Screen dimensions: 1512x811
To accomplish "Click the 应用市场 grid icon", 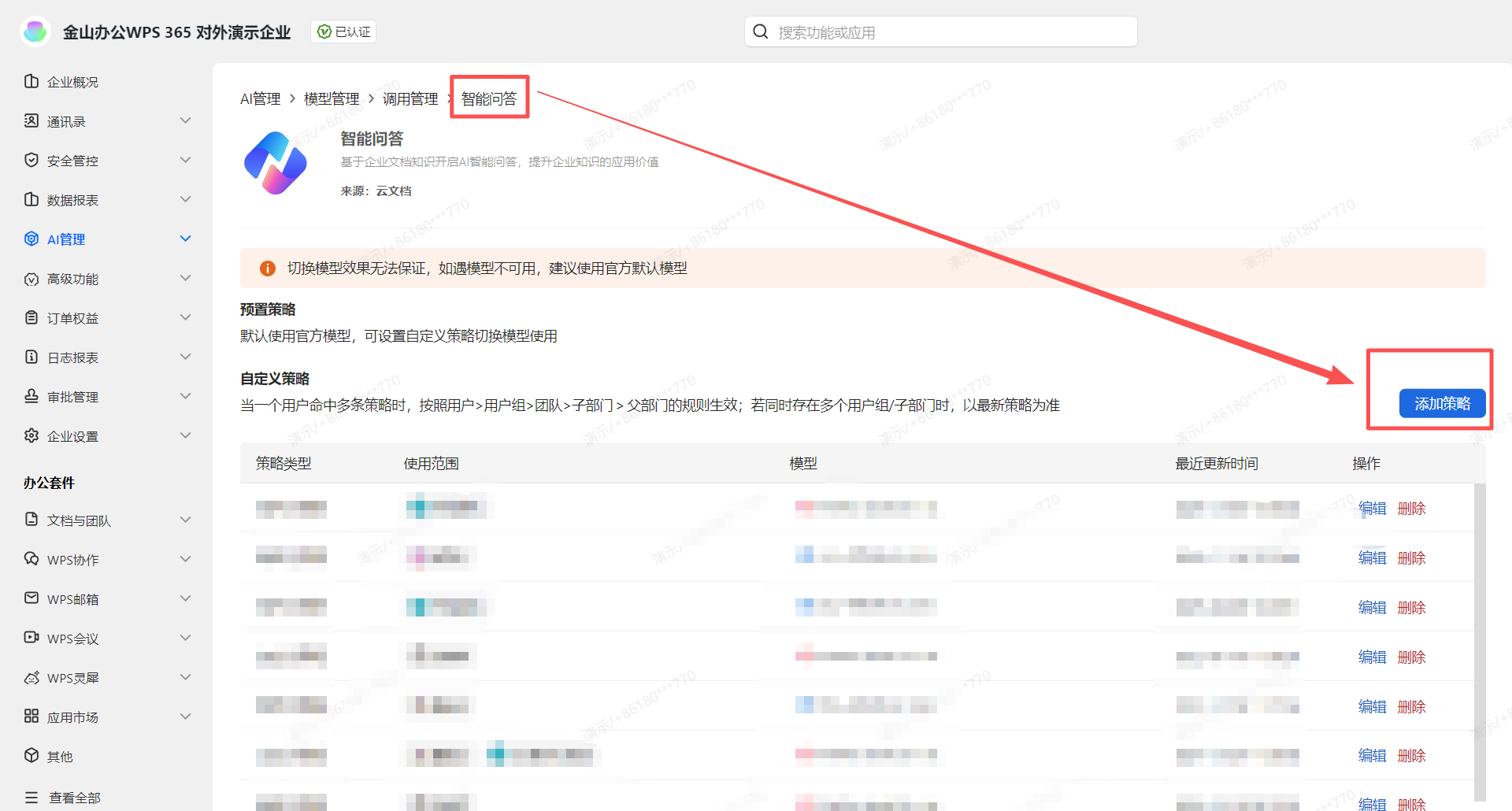I will point(31,717).
